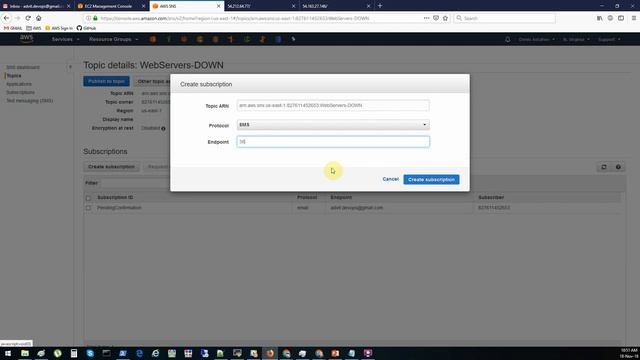Open Skype from the taskbar
Image resolution: width=640 pixels, height=360 pixels.
(x=90, y=353)
